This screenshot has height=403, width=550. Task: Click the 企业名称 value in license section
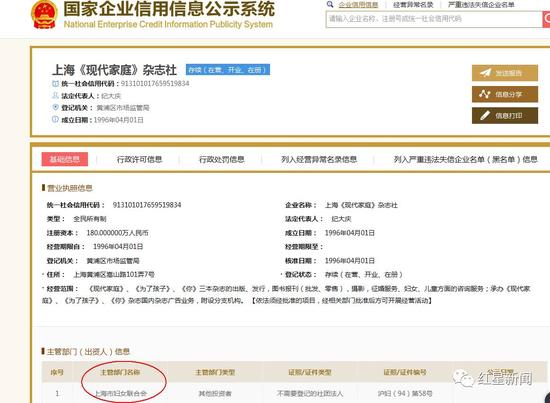(361, 205)
